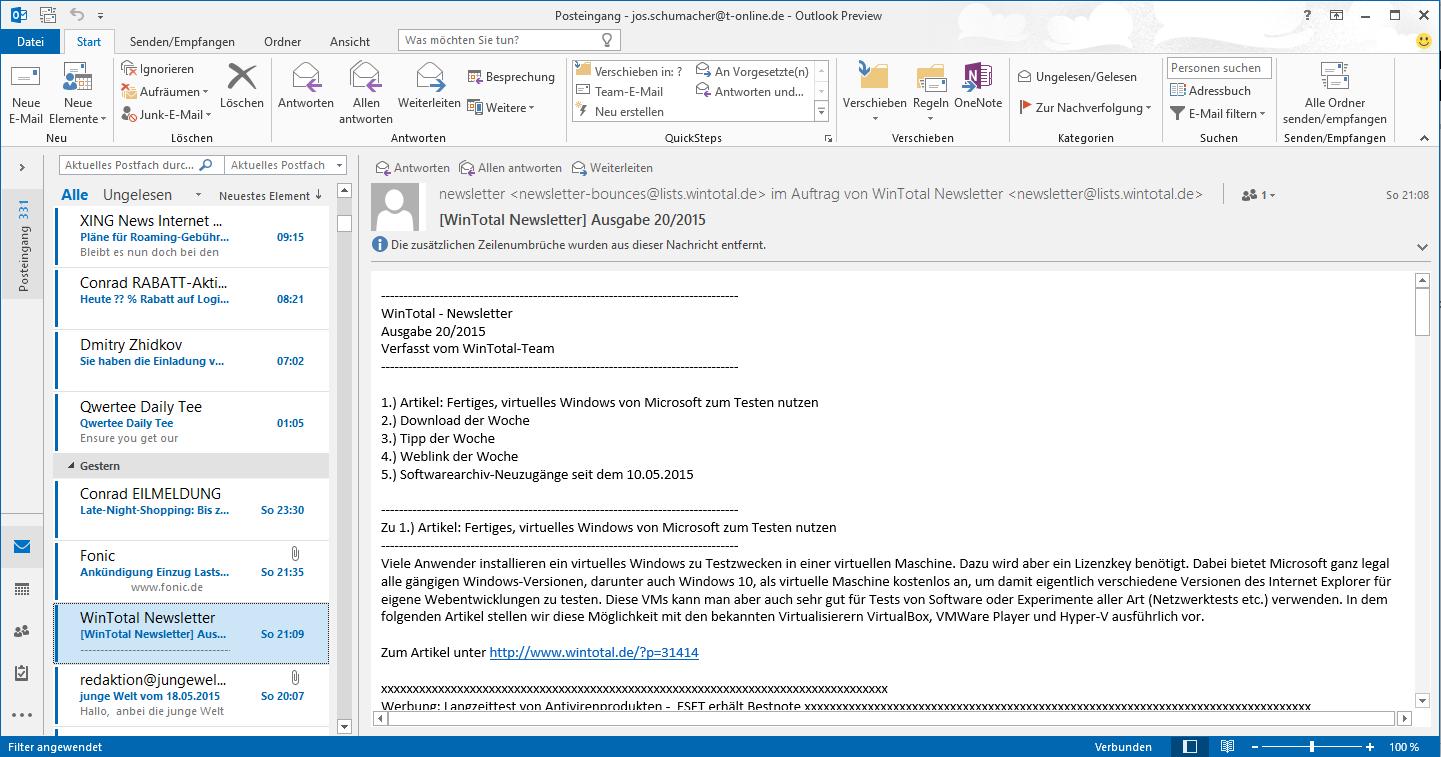Create a new email with Neue E-Mail

tap(26, 94)
